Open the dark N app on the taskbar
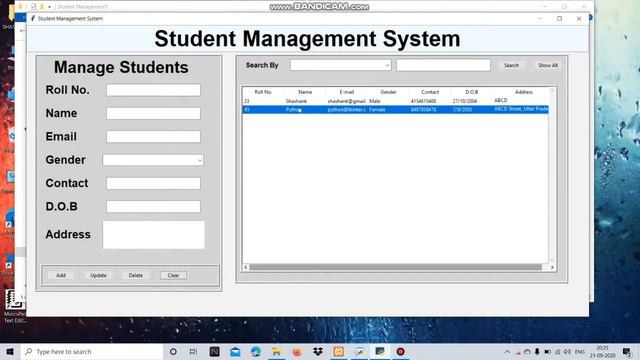This screenshot has height=360, width=640. click(214, 351)
